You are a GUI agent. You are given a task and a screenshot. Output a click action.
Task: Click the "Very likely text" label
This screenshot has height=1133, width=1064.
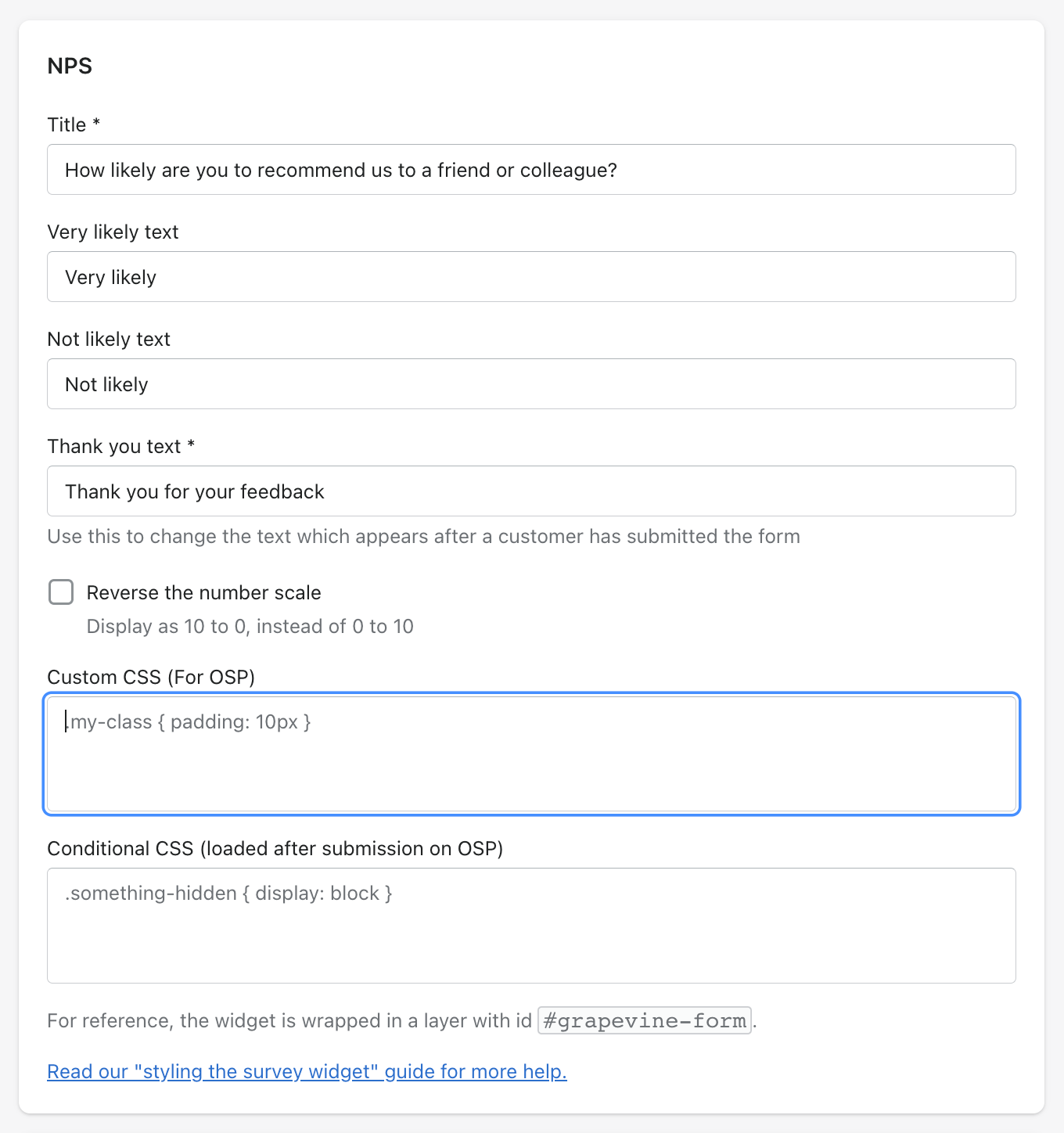pos(113,232)
